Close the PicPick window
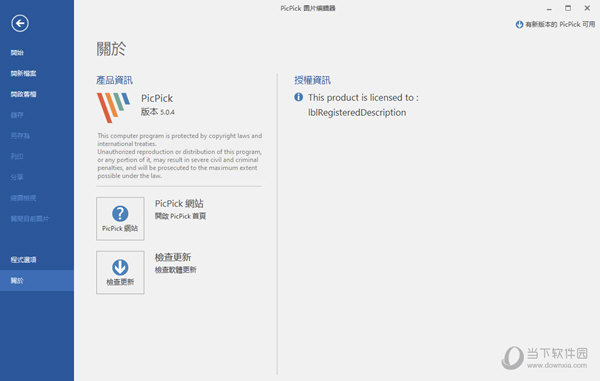This screenshot has width=600, height=381. click(587, 8)
